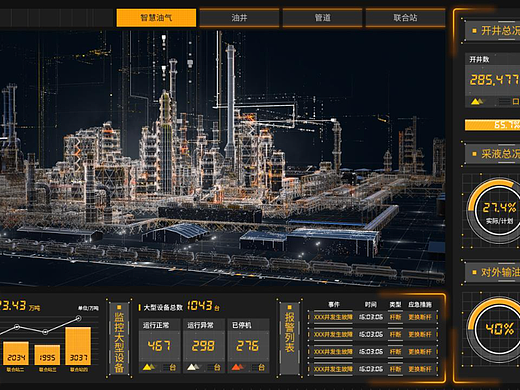Click the 298 value
This screenshot has height=390, width=520.
203,346
